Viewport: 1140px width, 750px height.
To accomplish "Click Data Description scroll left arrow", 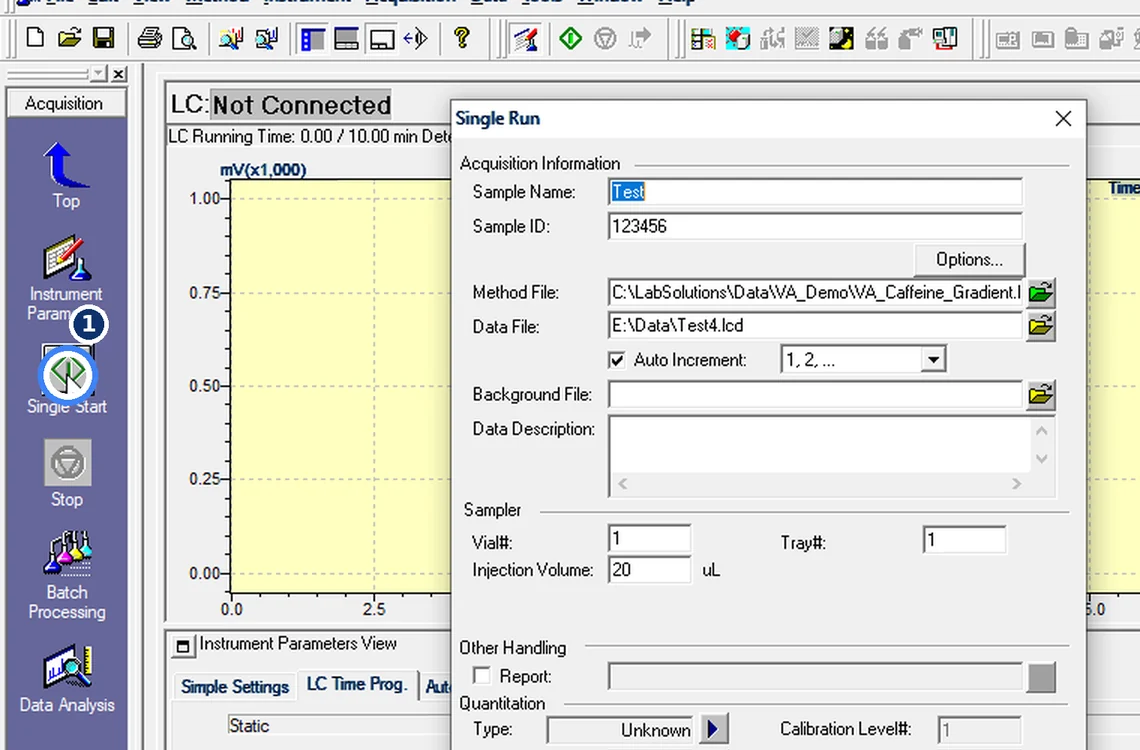I will pyautogui.click(x=623, y=484).
